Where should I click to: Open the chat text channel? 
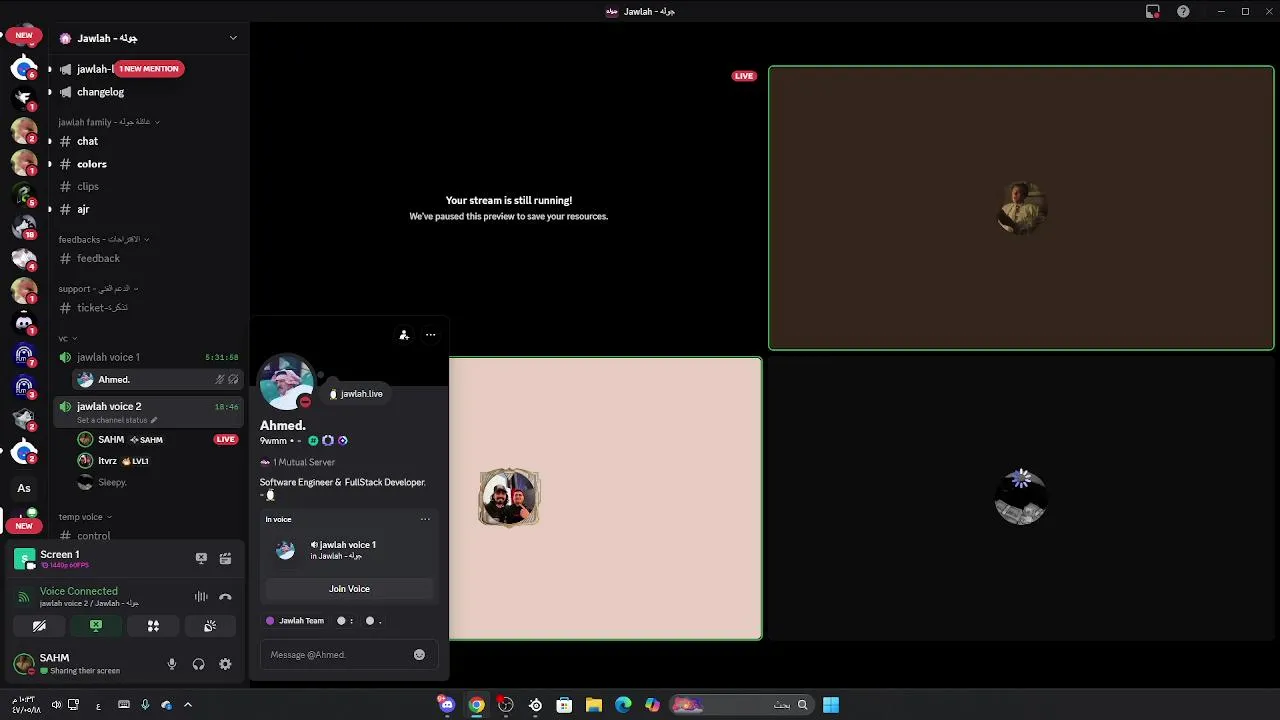click(x=148, y=141)
